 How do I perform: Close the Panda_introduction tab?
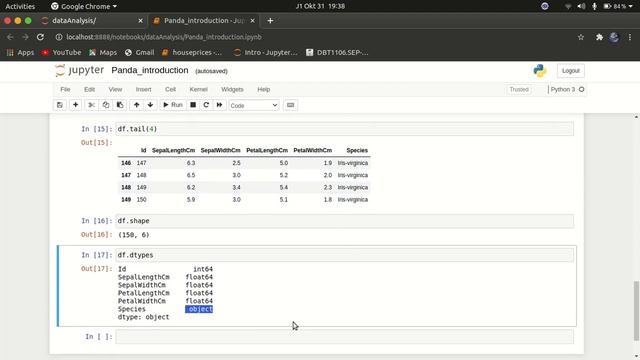[x=252, y=20]
